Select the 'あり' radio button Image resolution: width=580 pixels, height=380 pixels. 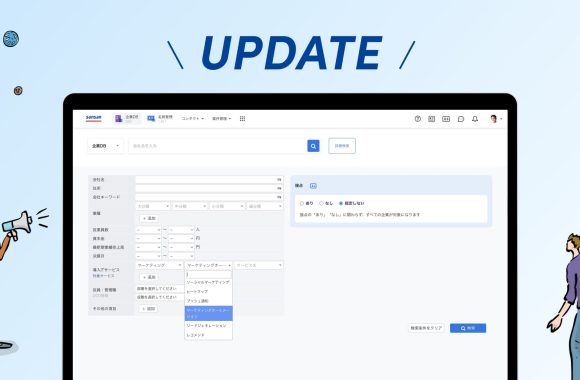click(301, 203)
